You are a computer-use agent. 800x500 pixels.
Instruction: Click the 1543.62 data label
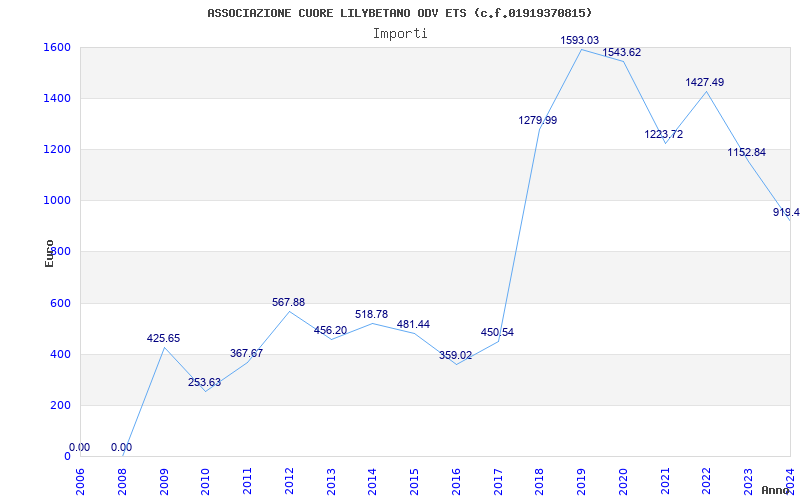point(621,53)
